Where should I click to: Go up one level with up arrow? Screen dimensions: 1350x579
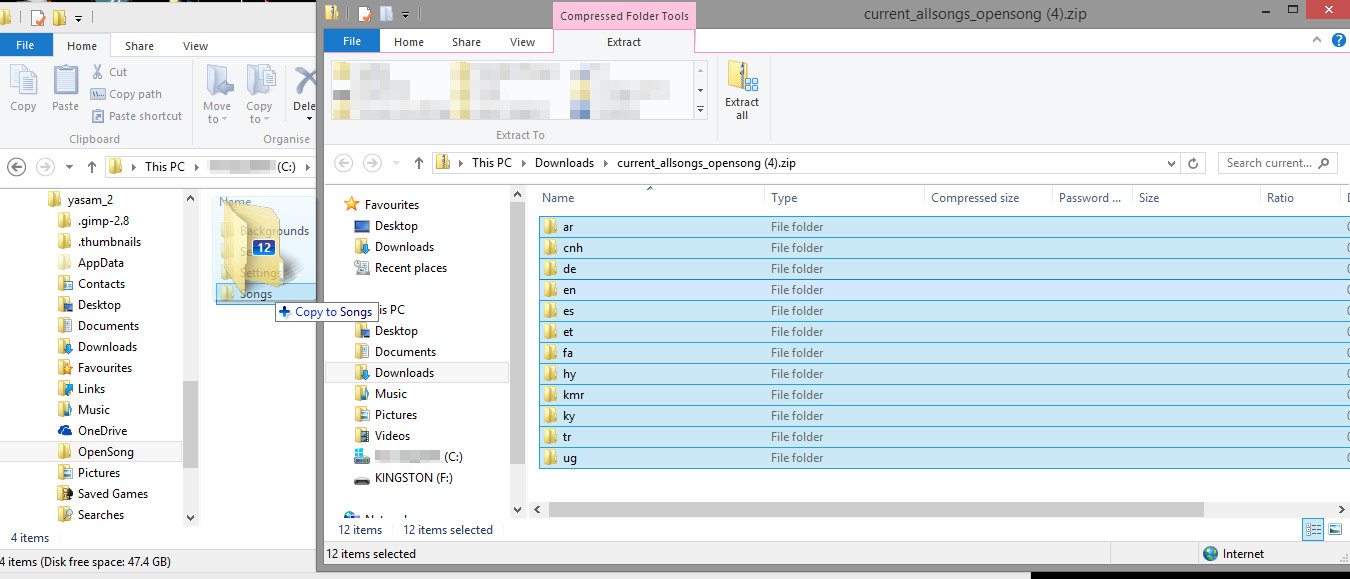(x=416, y=163)
